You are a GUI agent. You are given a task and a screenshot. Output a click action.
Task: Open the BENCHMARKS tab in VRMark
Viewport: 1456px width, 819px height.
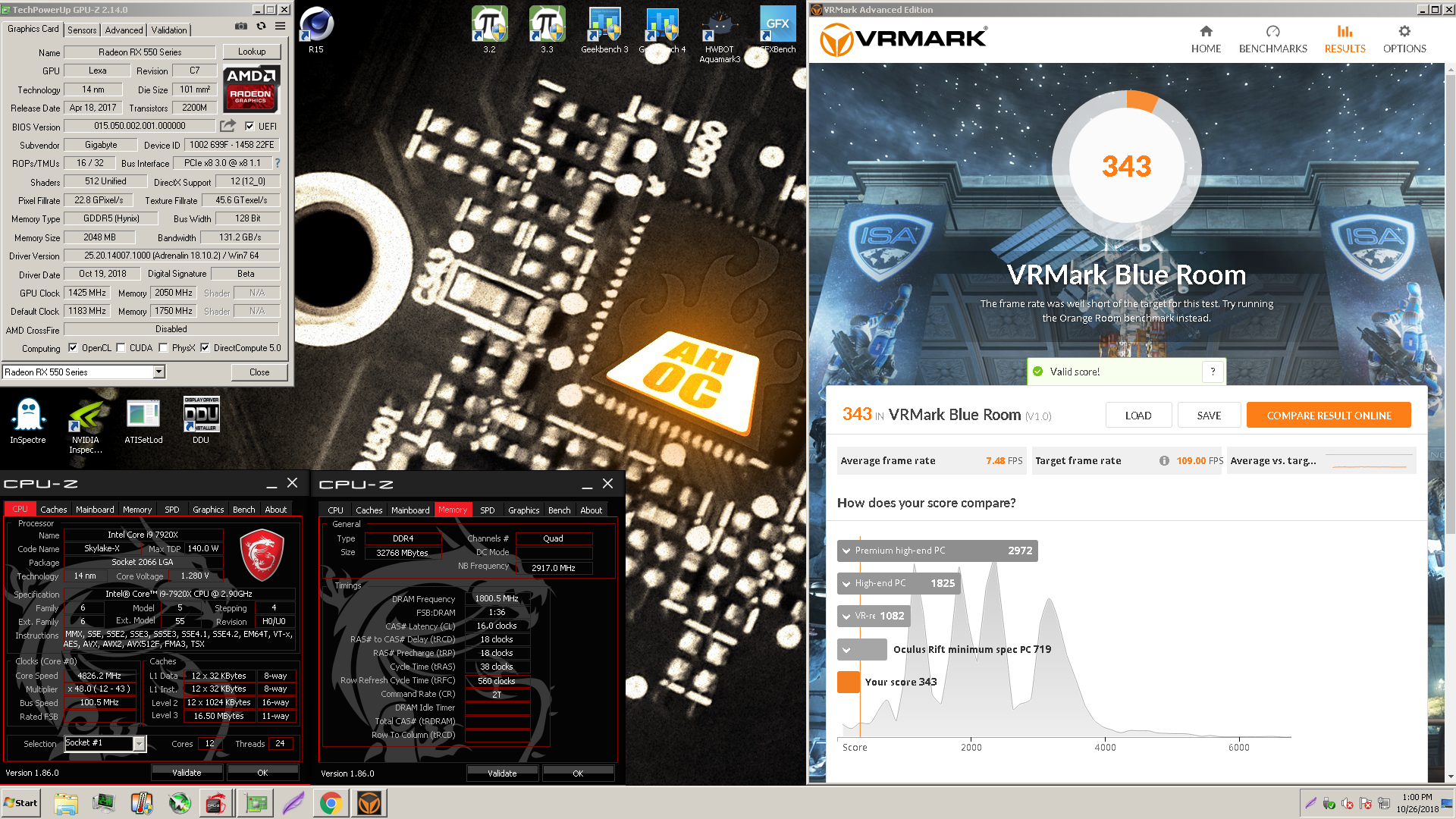[x=1272, y=39]
